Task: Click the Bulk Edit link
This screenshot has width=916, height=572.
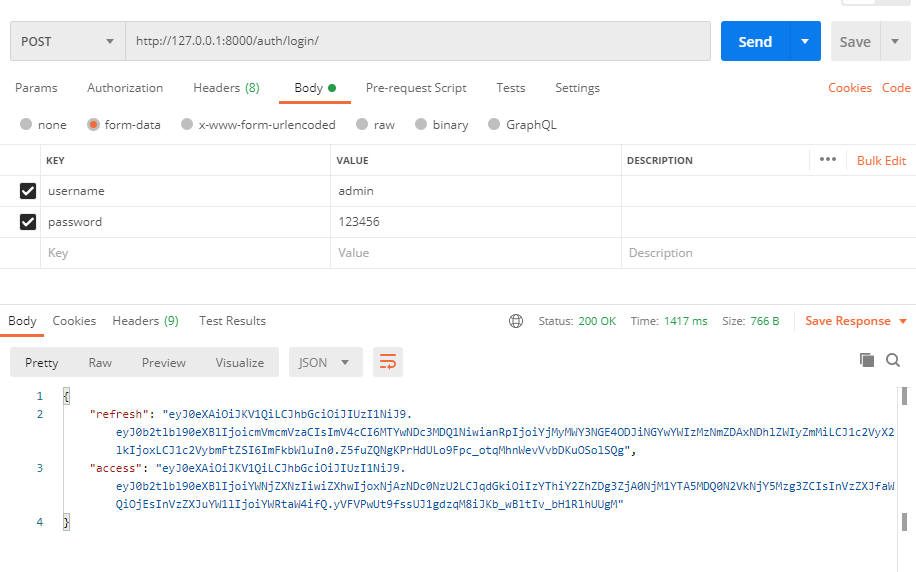Action: pyautogui.click(x=882, y=161)
